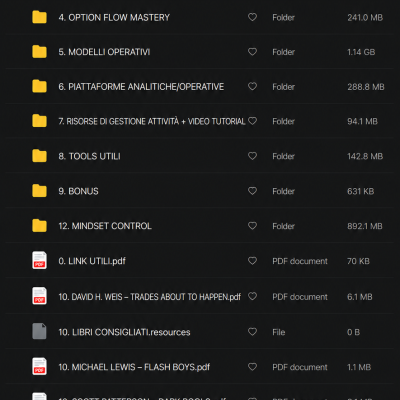
Task: Select the 10. LIBRI CONSIGLIATI.resources file name
Action: pos(124,332)
